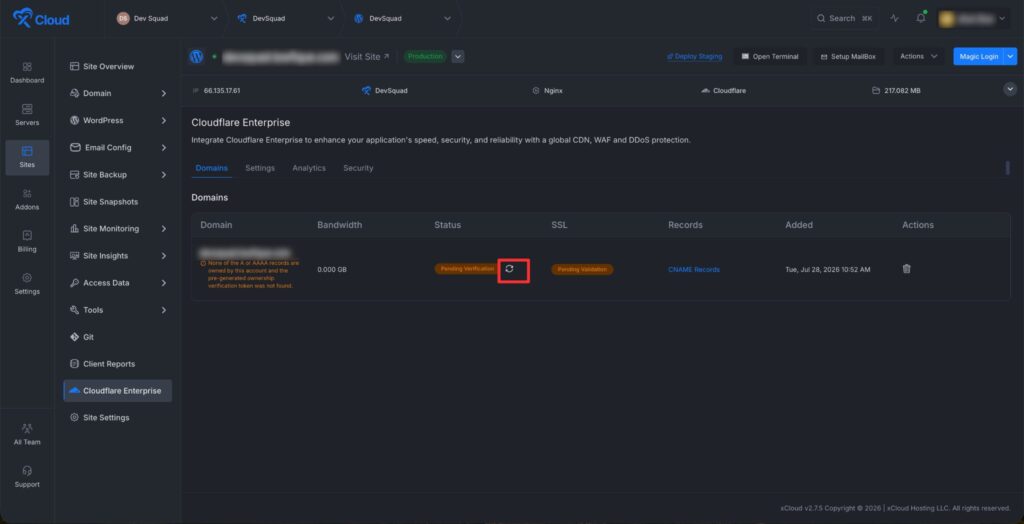Open the CNAME Records link
This screenshot has width=1024, height=524.
click(x=694, y=269)
